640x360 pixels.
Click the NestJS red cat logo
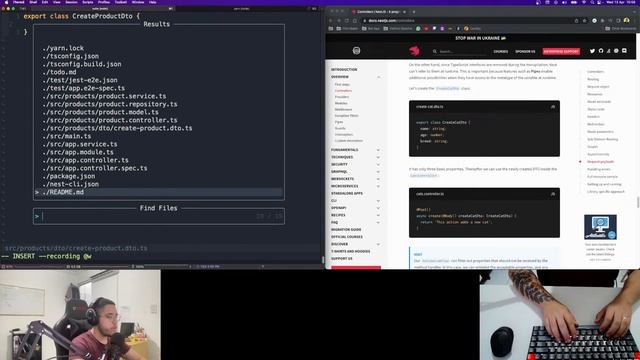coord(414,51)
